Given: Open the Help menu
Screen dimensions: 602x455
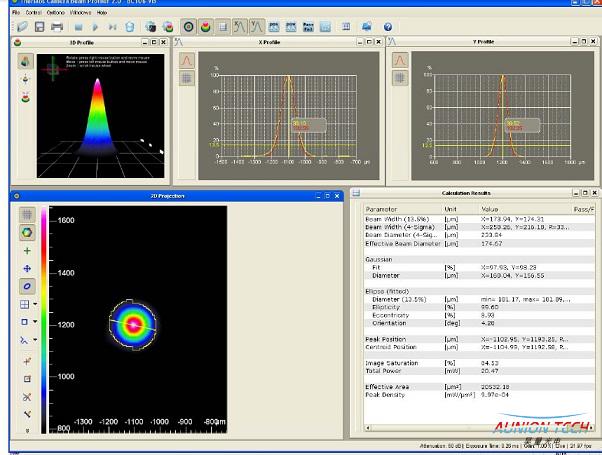Looking at the screenshot, I should tap(102, 13).
